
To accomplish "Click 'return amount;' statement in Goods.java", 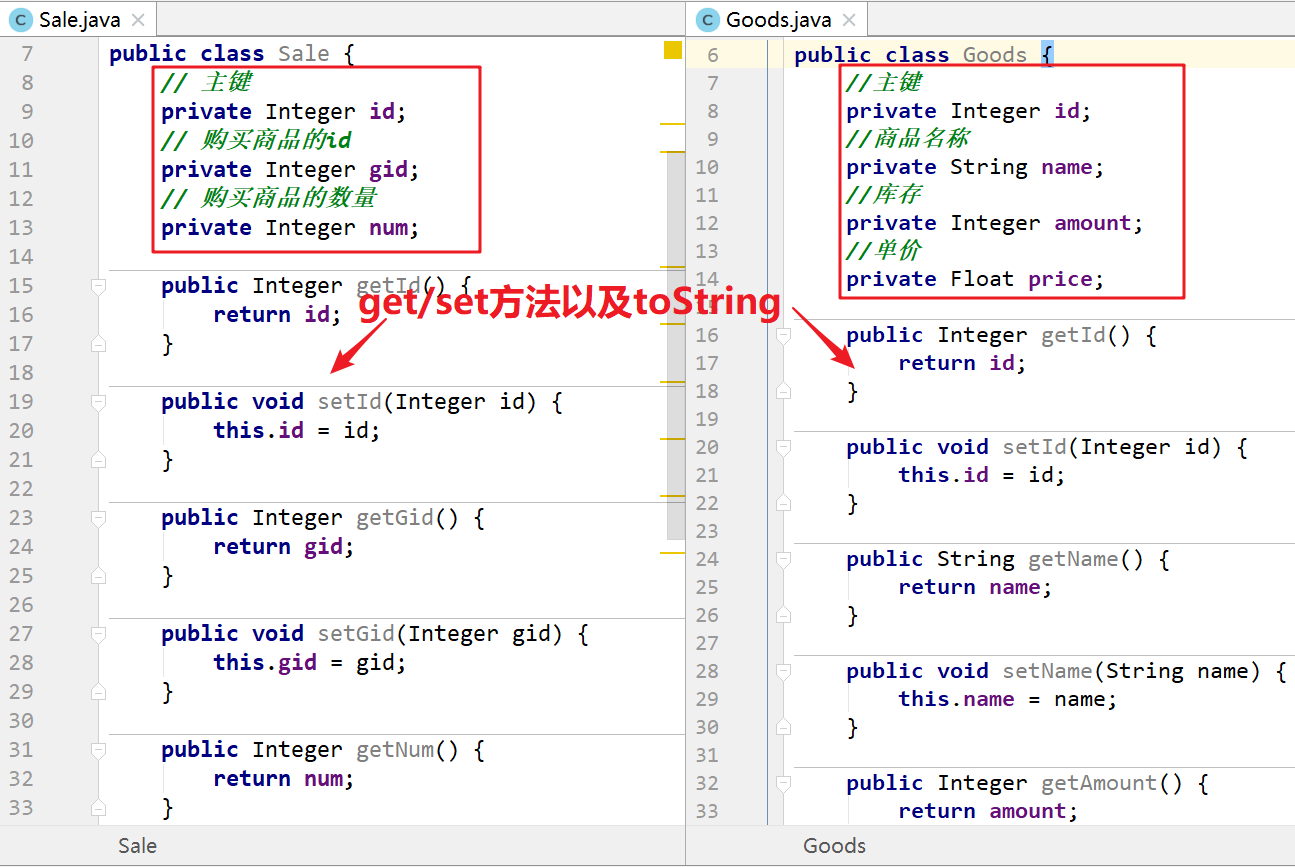I will point(988,812).
